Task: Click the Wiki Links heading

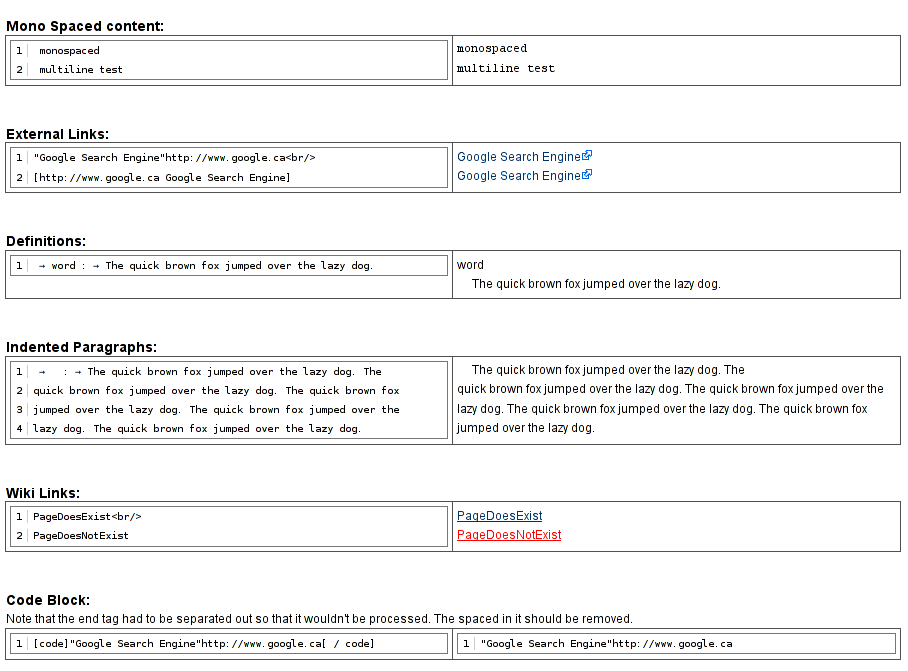Action: click(43, 493)
